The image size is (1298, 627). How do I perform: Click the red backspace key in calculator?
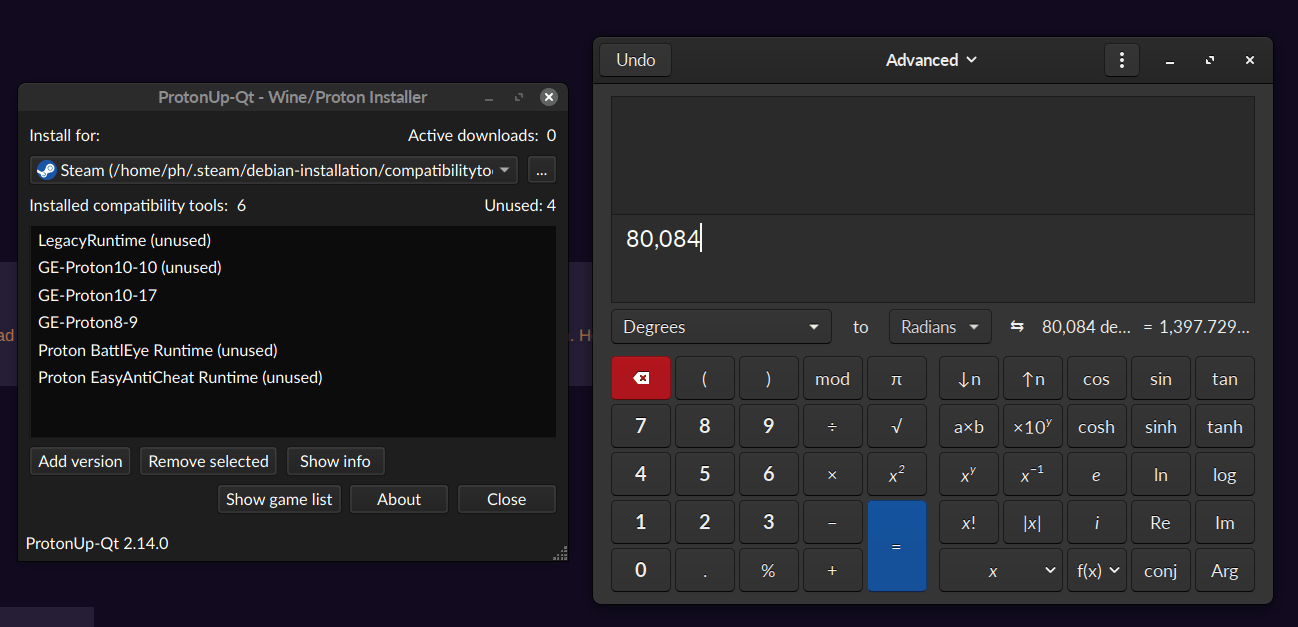coord(641,378)
